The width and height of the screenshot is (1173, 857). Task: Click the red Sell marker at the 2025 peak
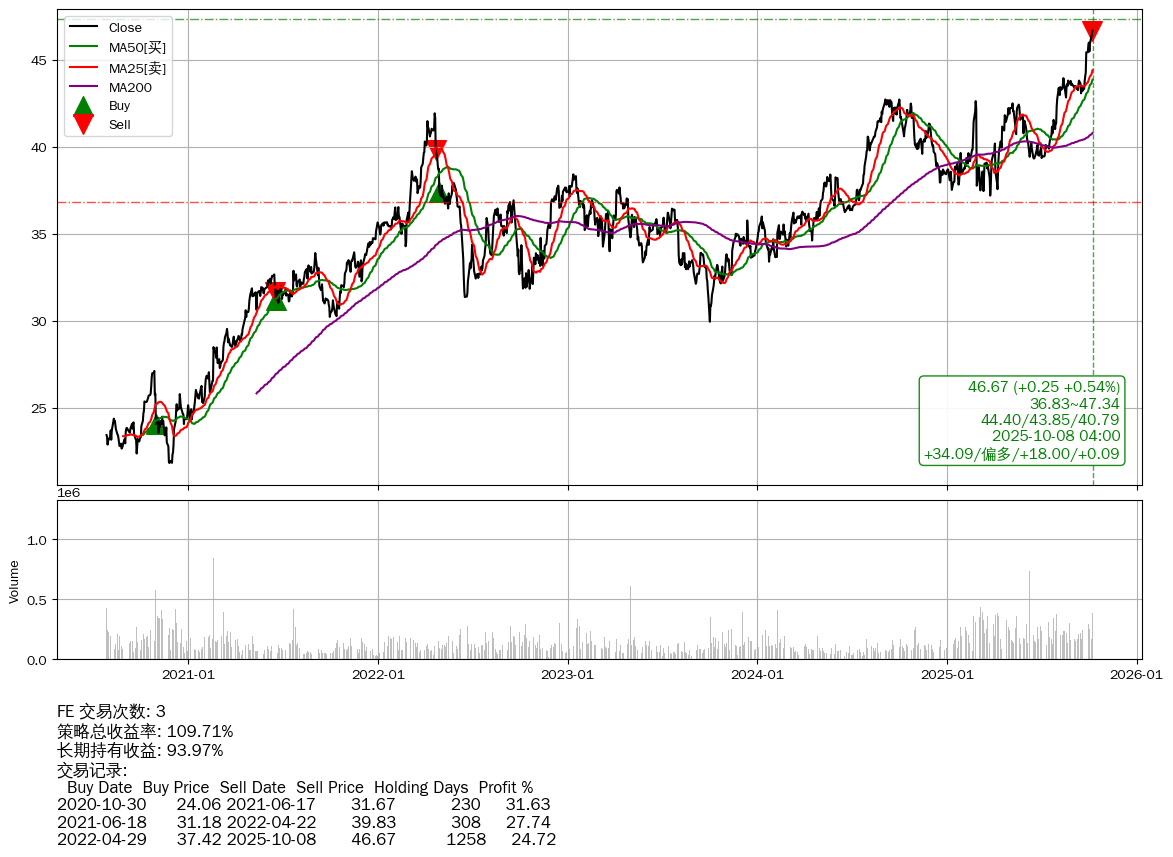(x=1092, y=31)
